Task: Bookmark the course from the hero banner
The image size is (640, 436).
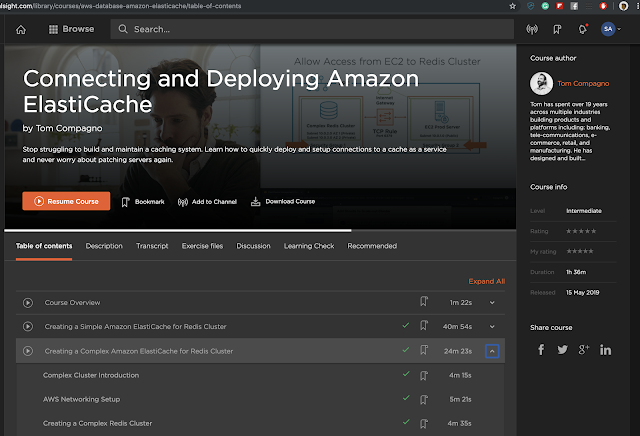Action: click(143, 202)
